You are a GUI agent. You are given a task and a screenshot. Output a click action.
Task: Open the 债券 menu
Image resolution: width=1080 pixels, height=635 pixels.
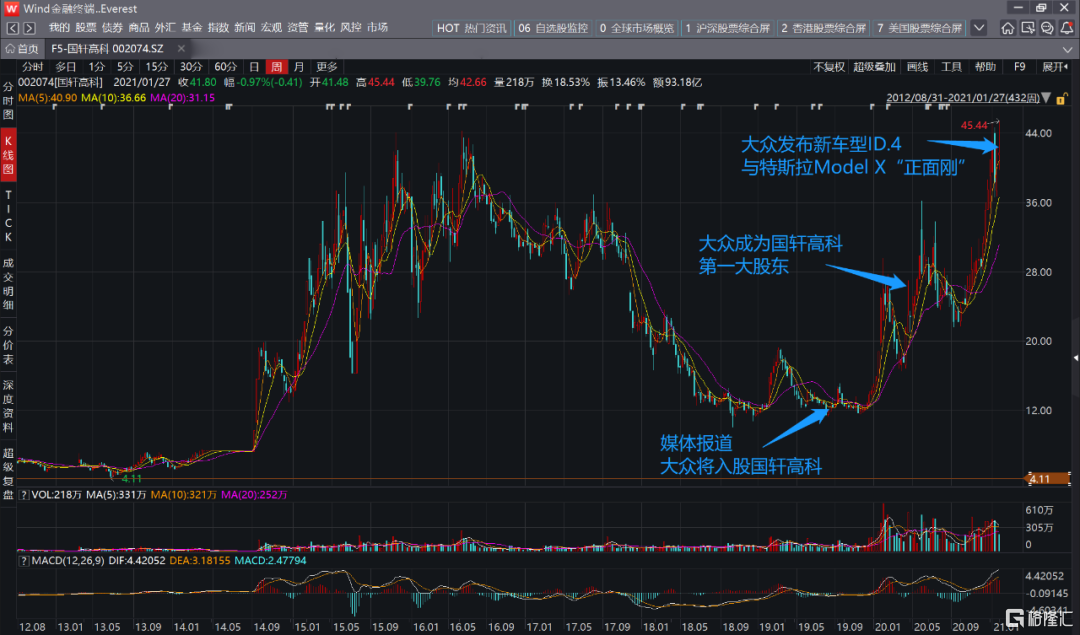(112, 28)
